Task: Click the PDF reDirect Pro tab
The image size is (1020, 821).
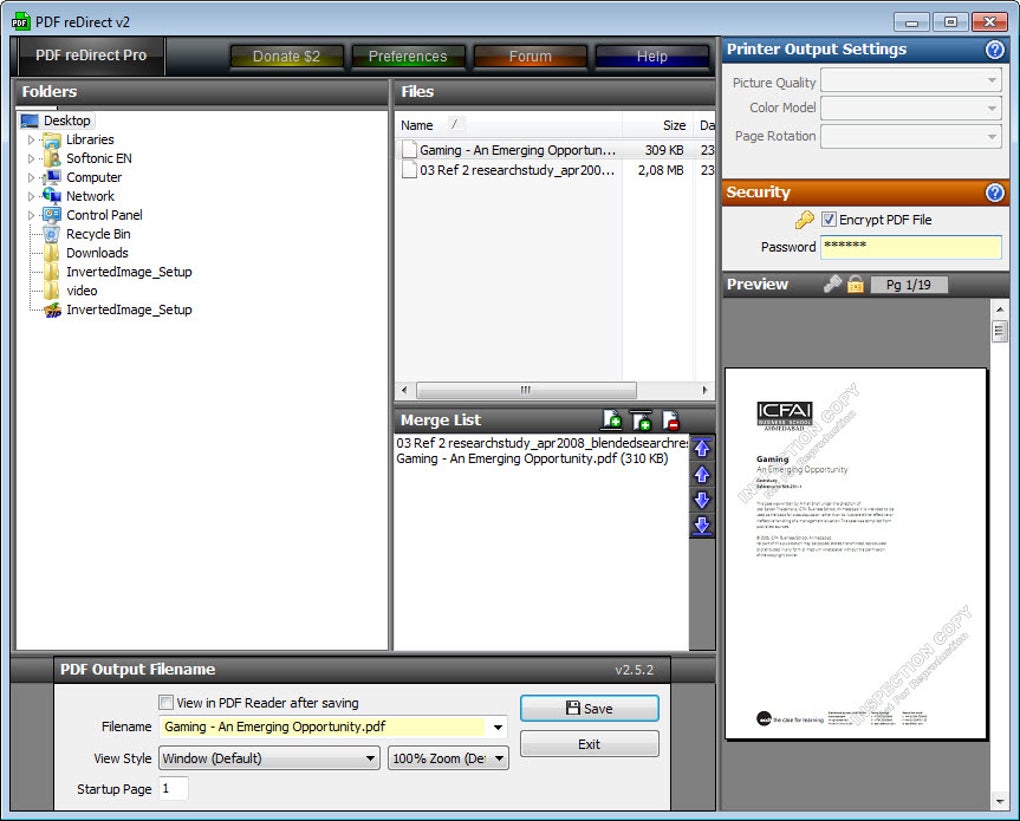Action: click(x=91, y=55)
